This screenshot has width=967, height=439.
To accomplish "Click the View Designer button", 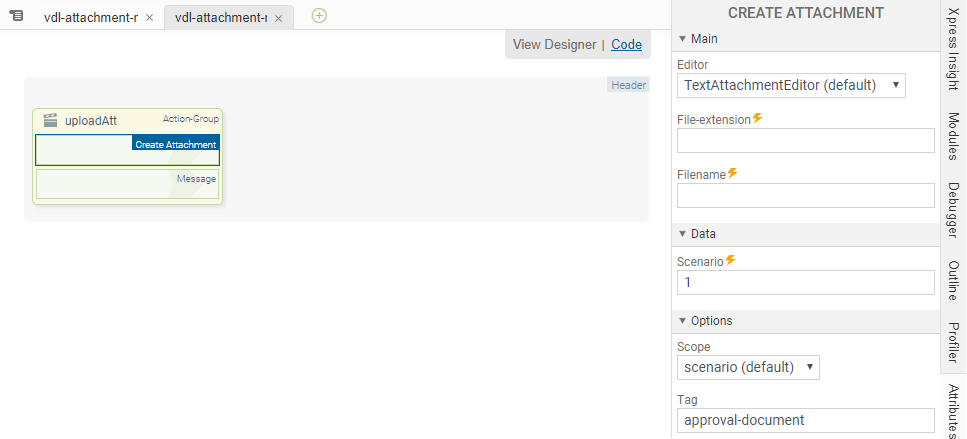I will [x=554, y=44].
